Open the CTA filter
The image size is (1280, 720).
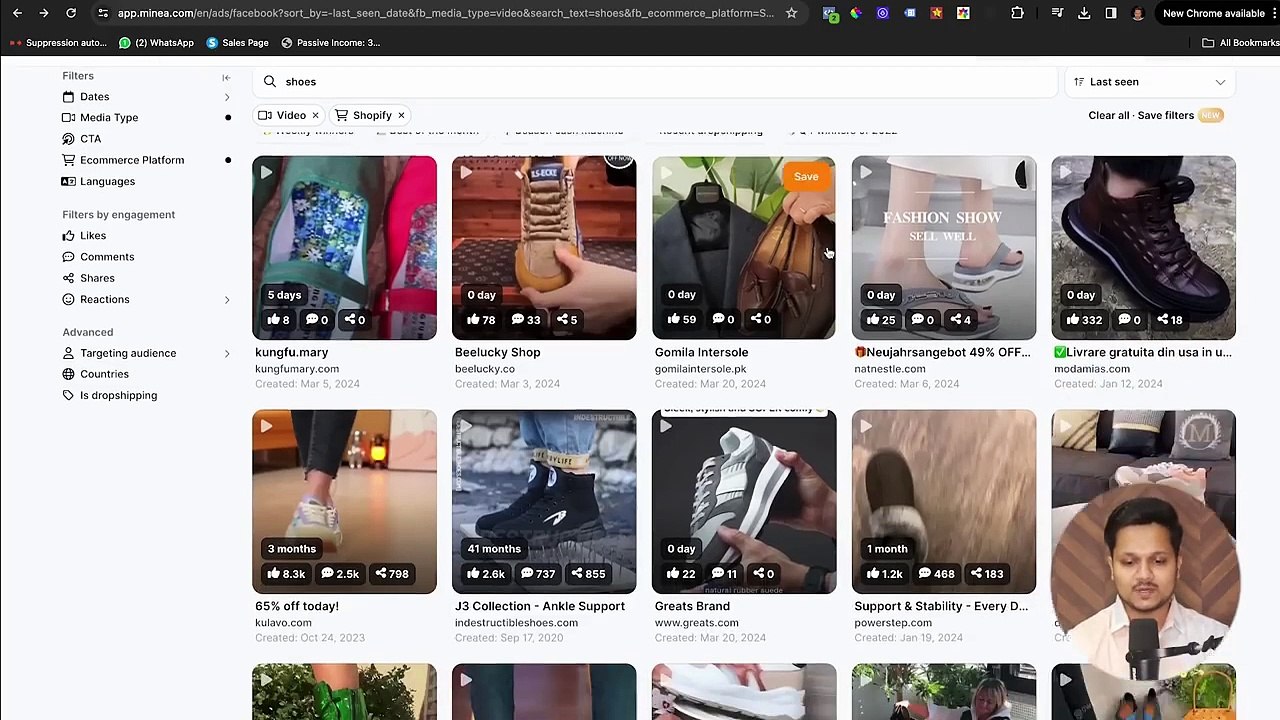pyautogui.click(x=90, y=139)
